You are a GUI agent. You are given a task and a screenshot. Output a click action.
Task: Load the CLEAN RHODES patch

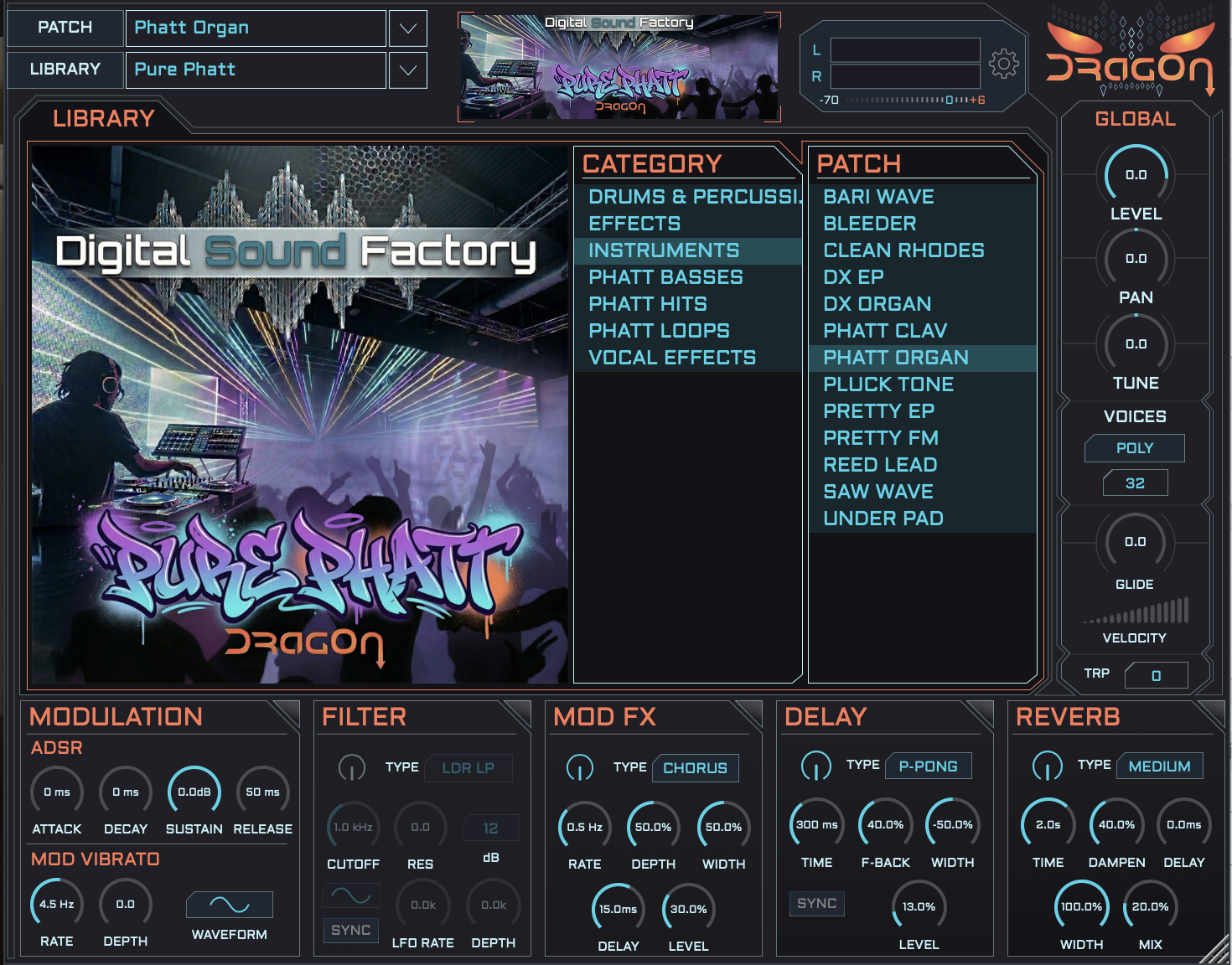click(x=923, y=250)
